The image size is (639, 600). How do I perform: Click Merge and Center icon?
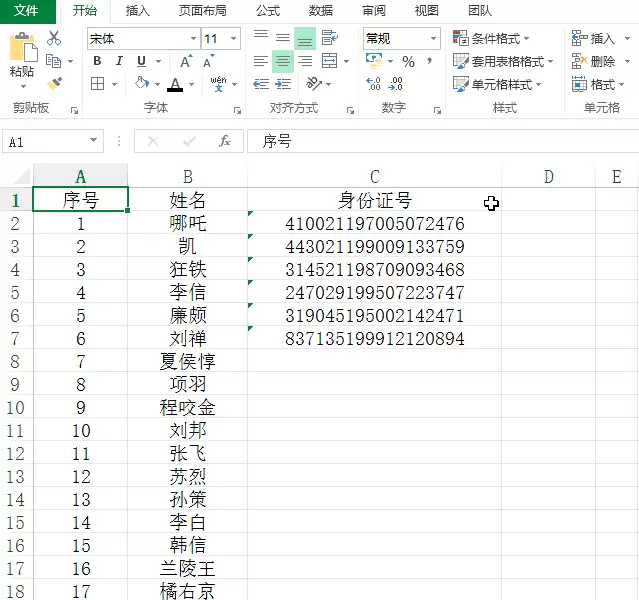tap(329, 61)
